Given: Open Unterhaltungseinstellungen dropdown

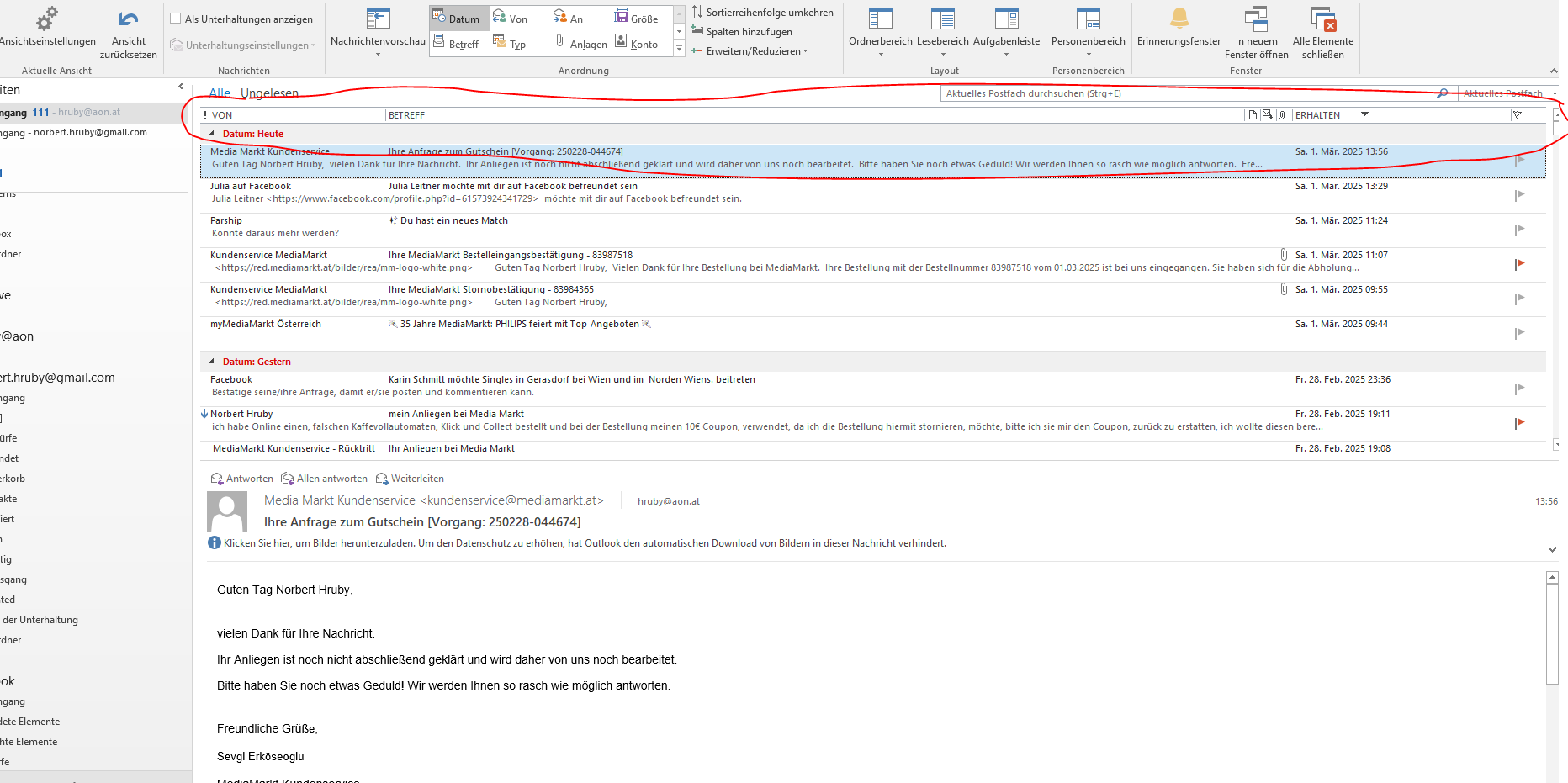Looking at the screenshot, I should [x=243, y=45].
